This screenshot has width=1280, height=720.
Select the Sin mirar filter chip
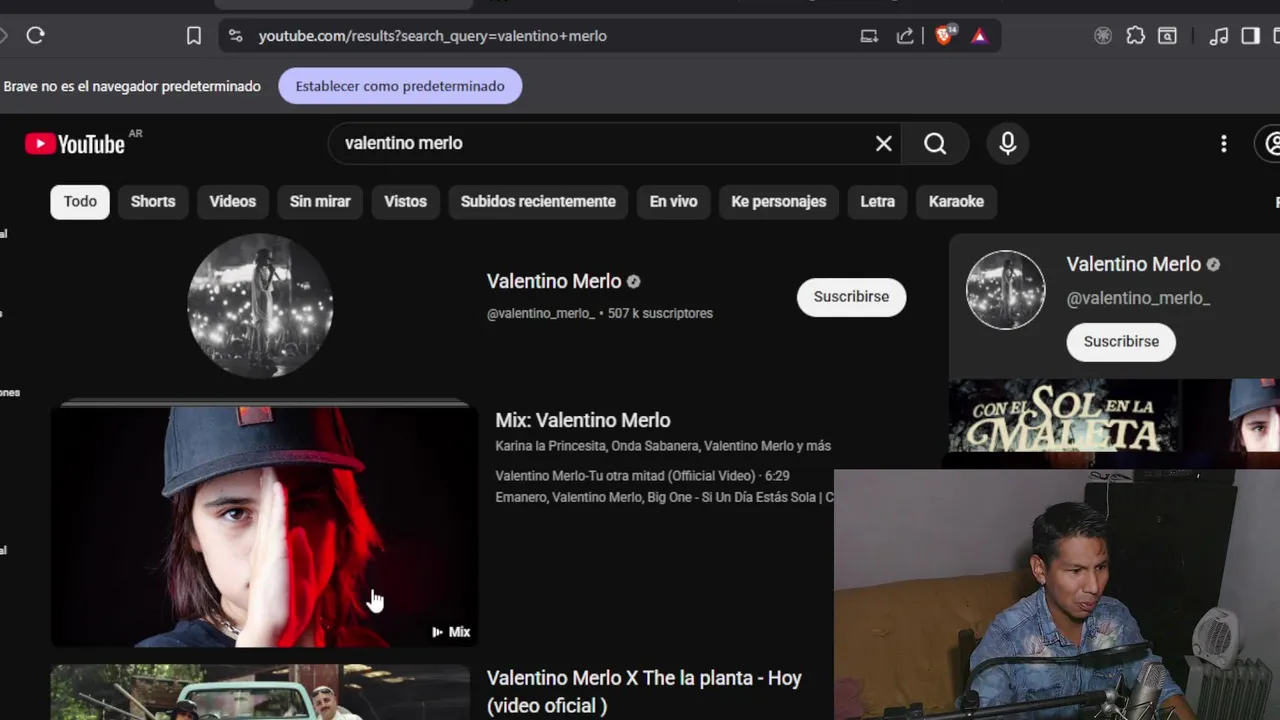click(320, 202)
